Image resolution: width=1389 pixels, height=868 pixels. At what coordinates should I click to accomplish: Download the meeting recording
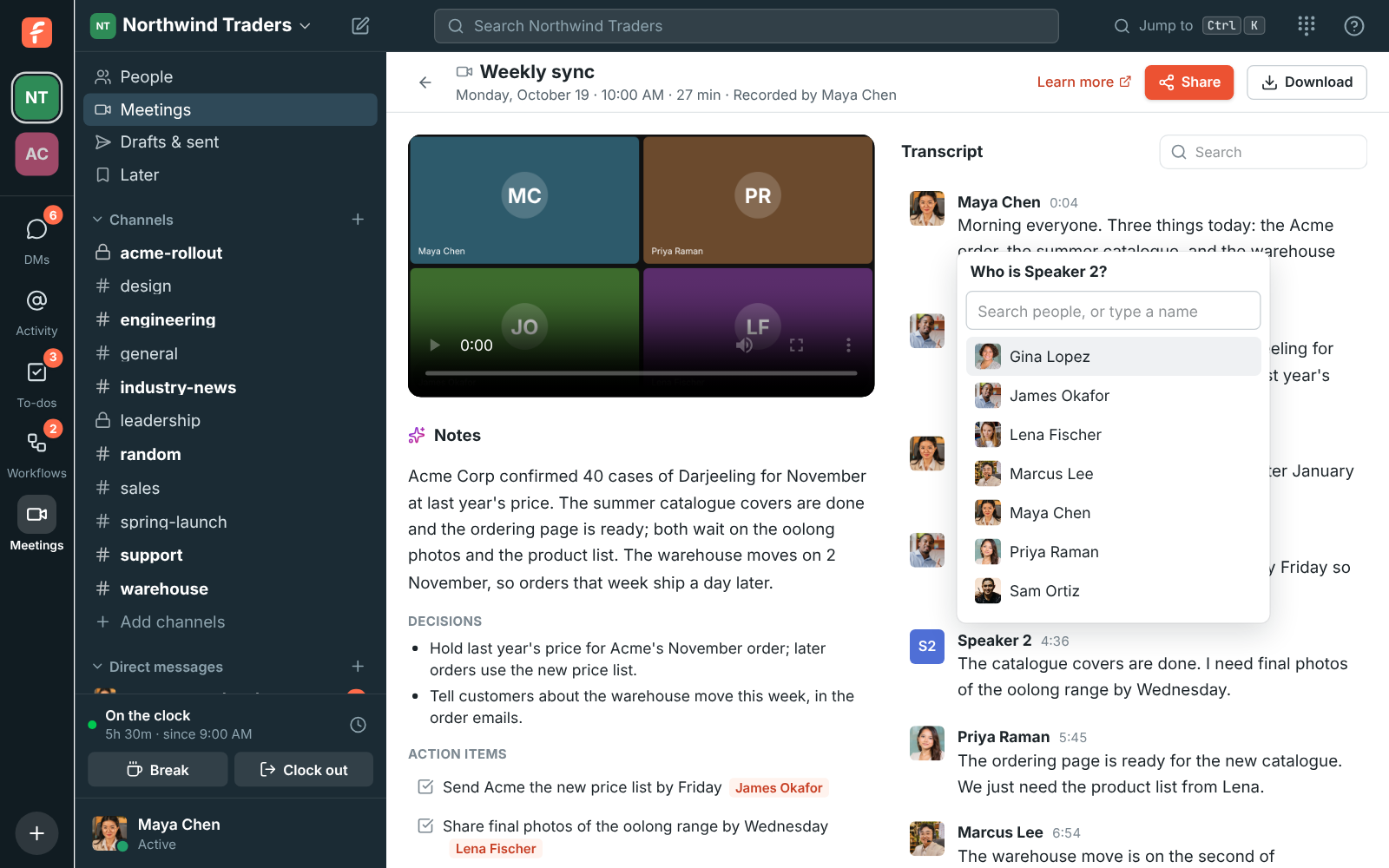(x=1307, y=82)
